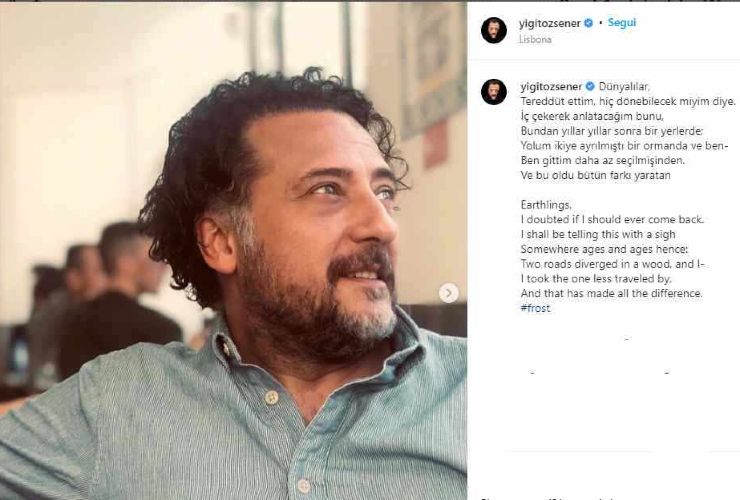Open the #frost hashtag
This screenshot has width=740, height=500.
[x=535, y=308]
